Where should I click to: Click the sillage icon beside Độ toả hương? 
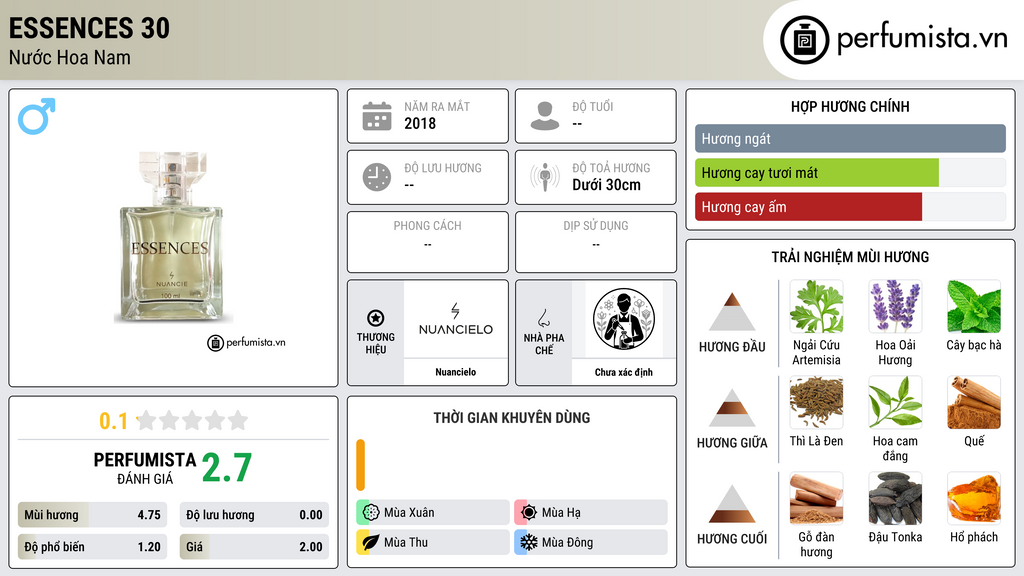click(545, 178)
